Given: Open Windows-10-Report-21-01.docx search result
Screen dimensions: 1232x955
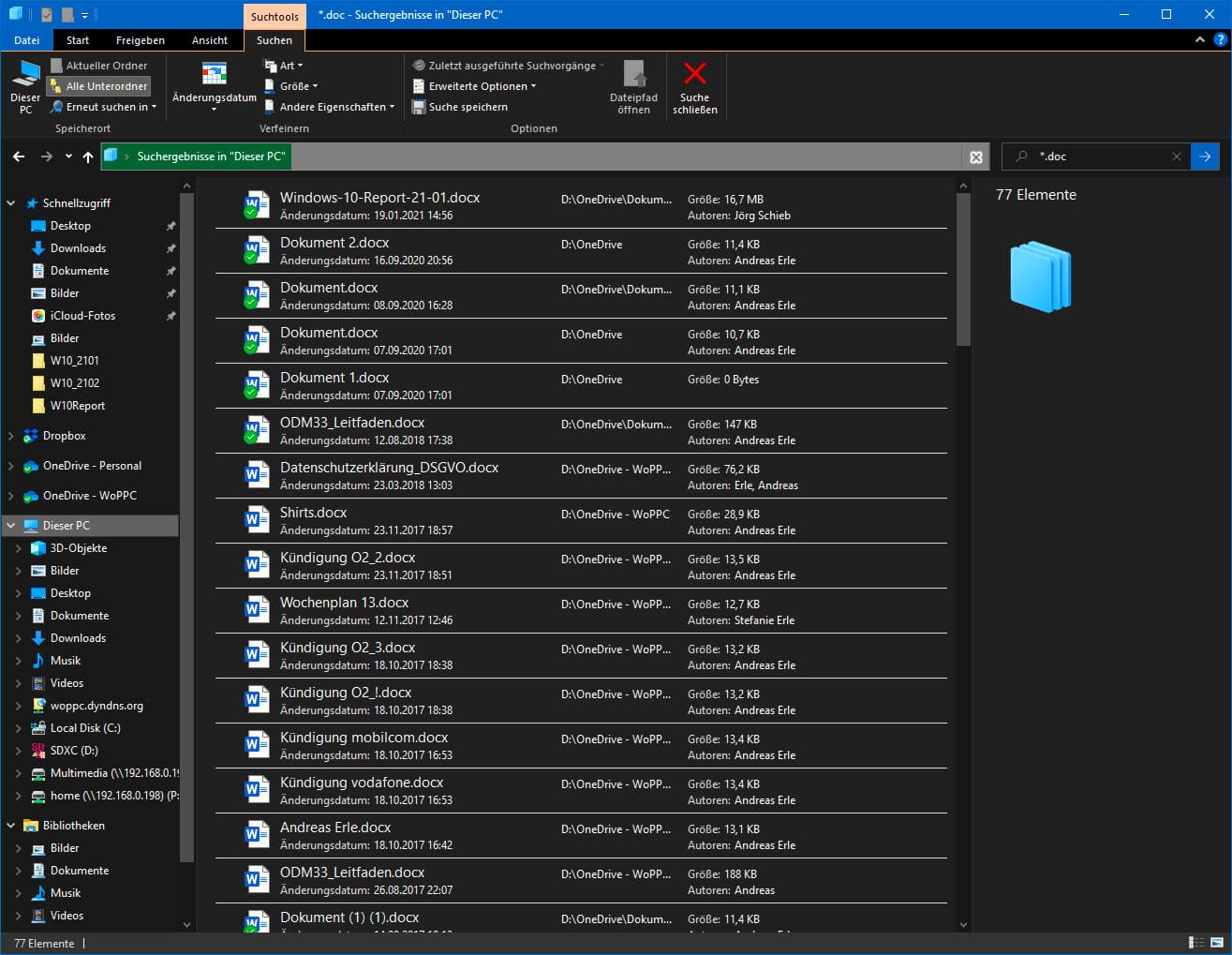Looking at the screenshot, I should pos(379,198).
